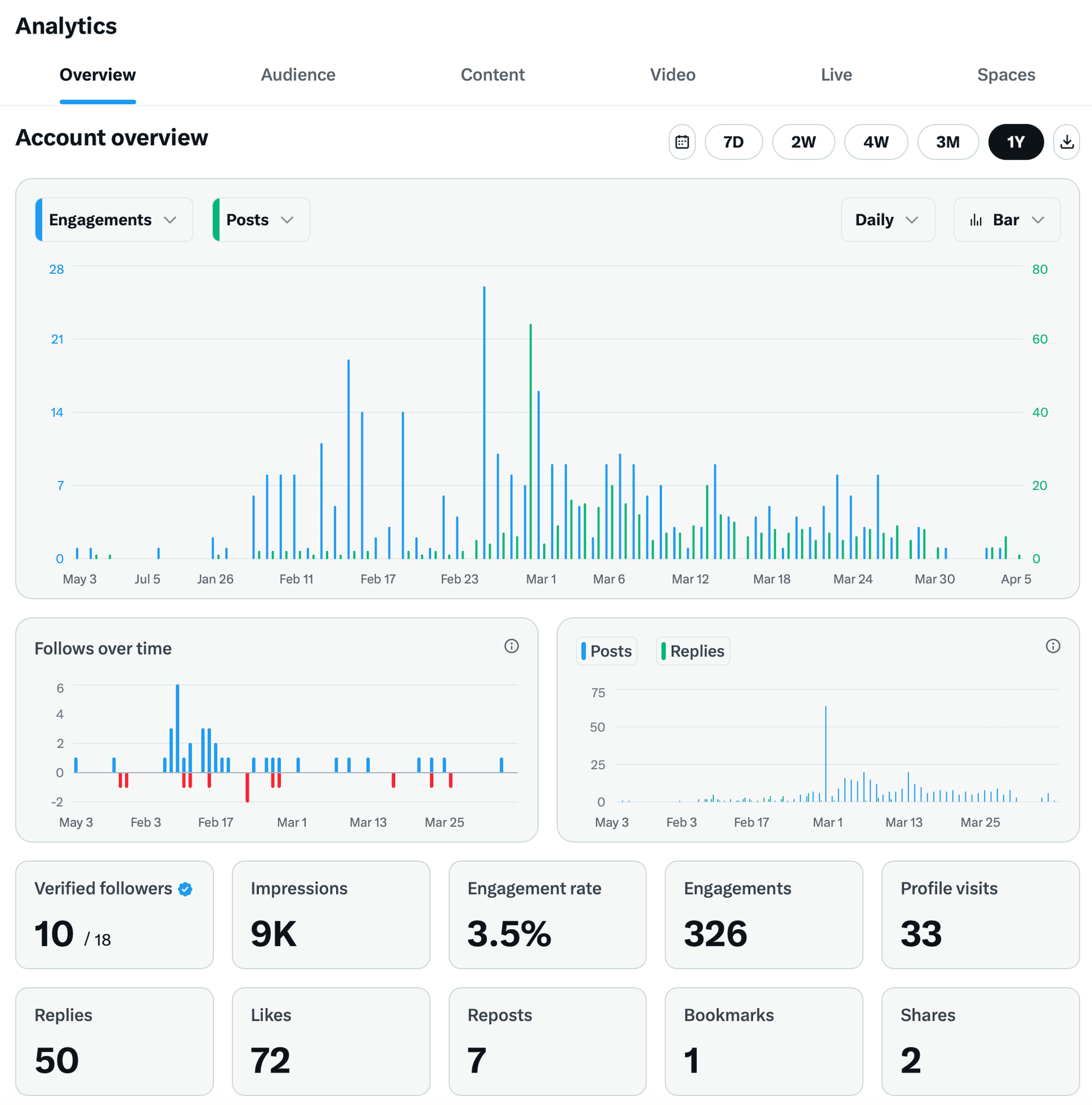Image resolution: width=1092 pixels, height=1105 pixels.
Task: Click the bar chart type icon
Action: pos(977,220)
